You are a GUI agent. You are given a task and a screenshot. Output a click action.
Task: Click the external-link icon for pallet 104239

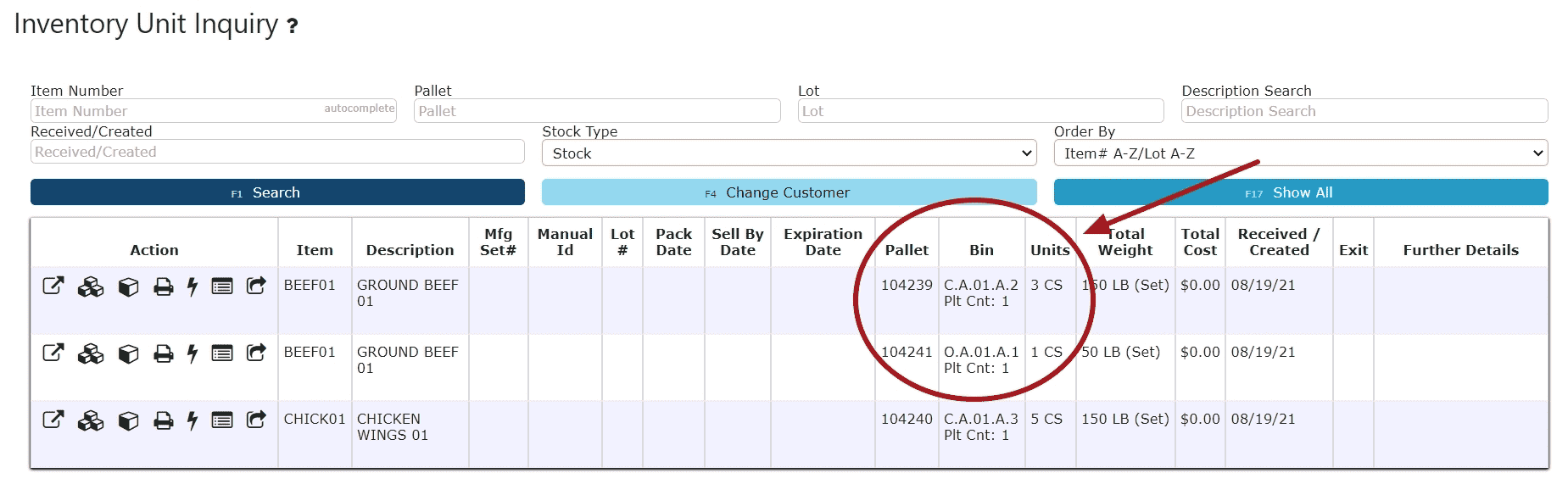coord(53,287)
